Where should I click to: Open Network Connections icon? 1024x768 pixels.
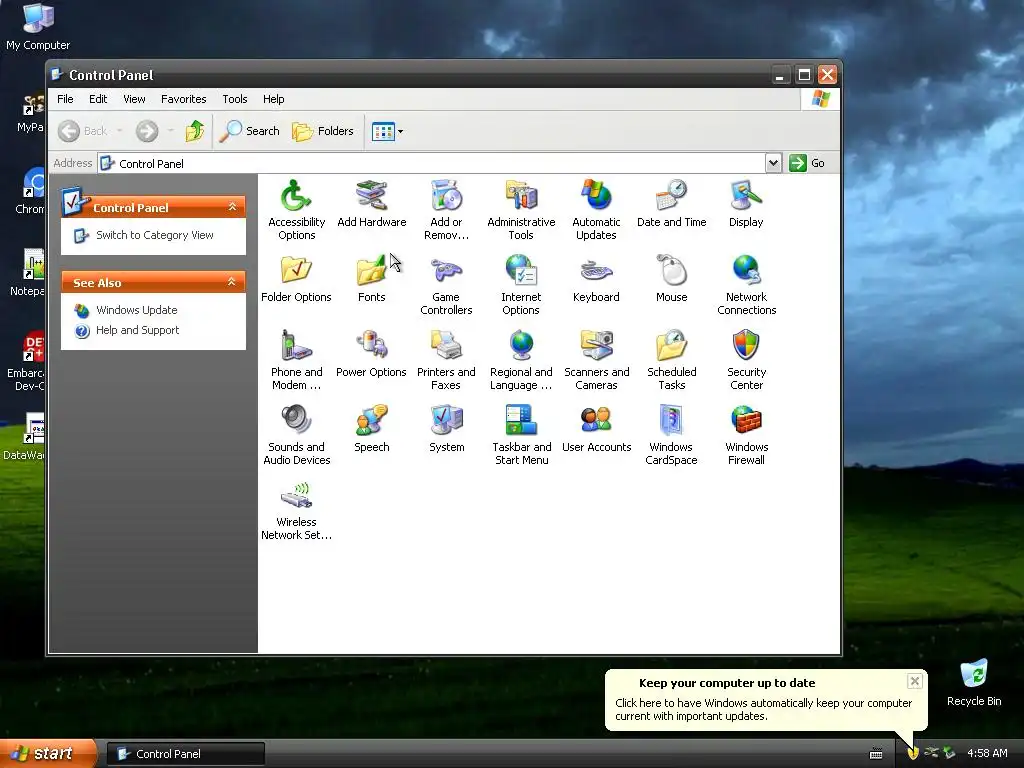tap(746, 285)
